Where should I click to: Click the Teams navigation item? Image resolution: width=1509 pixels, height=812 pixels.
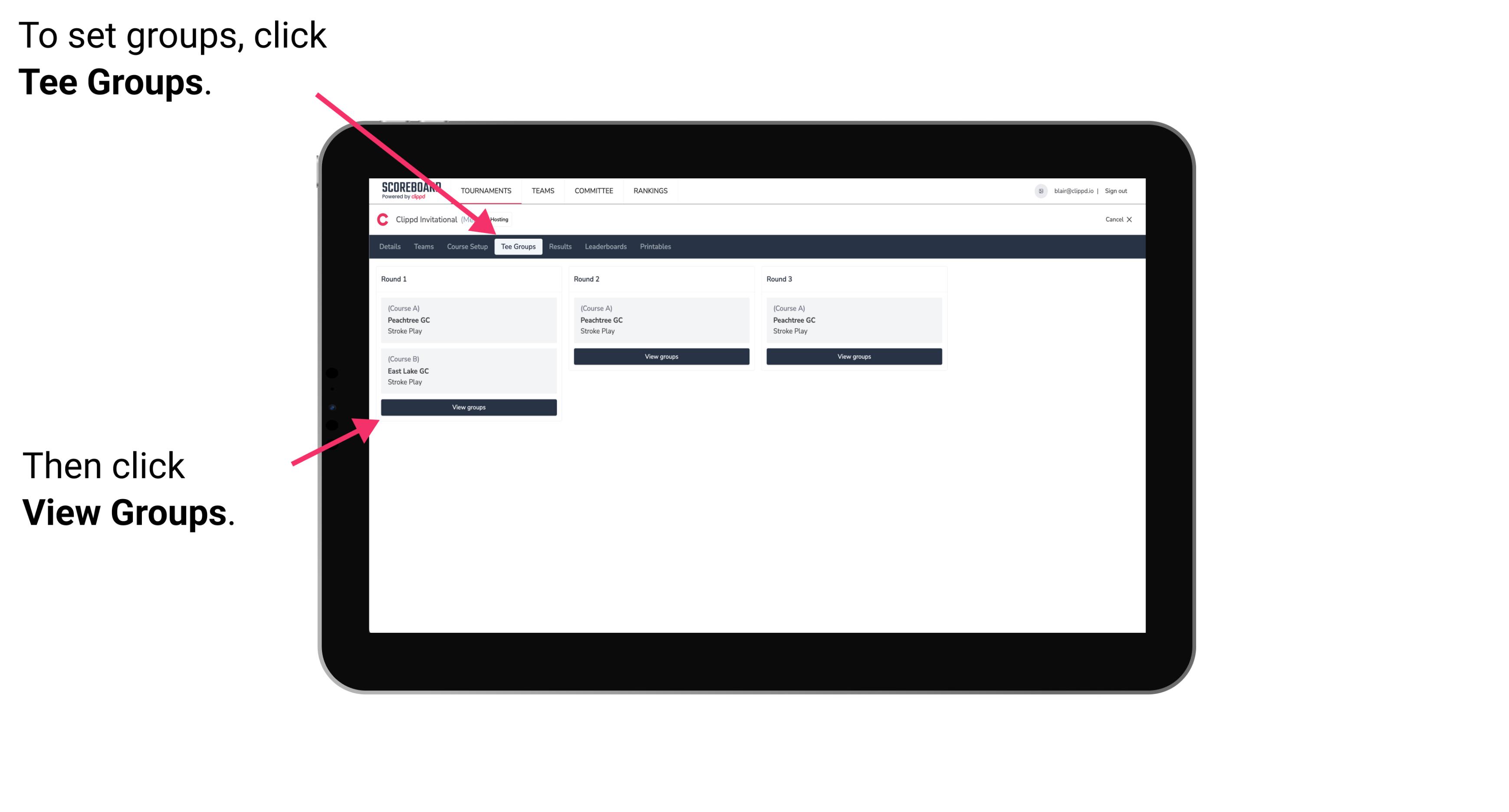(423, 247)
